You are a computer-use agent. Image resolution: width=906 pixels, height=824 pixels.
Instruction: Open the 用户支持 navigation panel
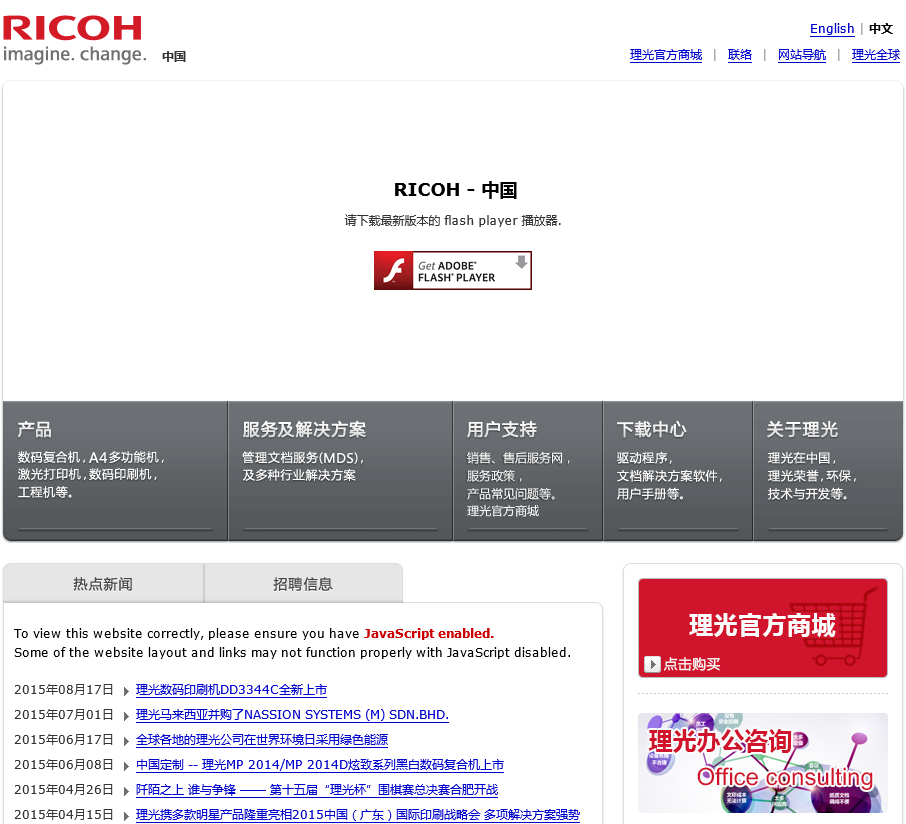528,471
